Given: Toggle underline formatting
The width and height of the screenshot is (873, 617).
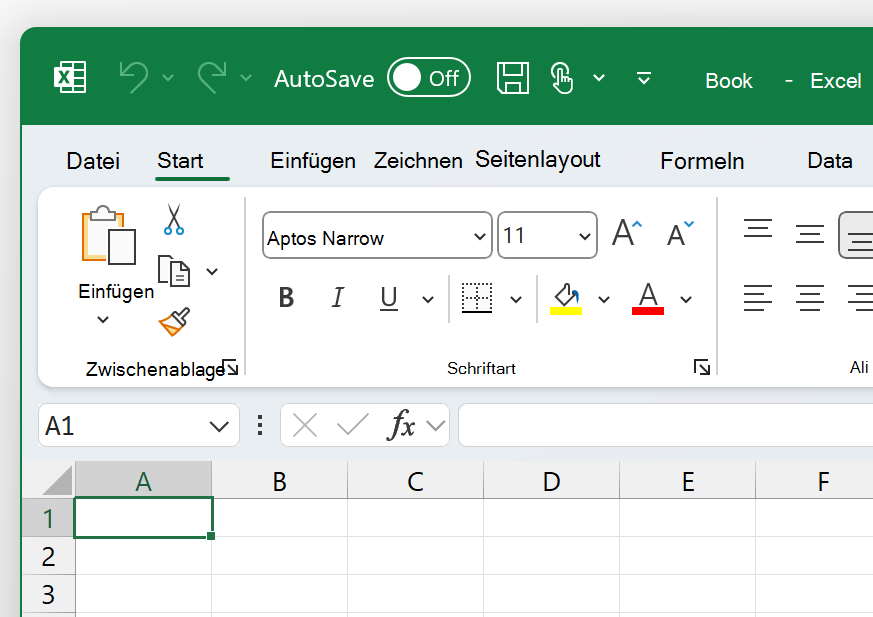Looking at the screenshot, I should click(x=389, y=298).
